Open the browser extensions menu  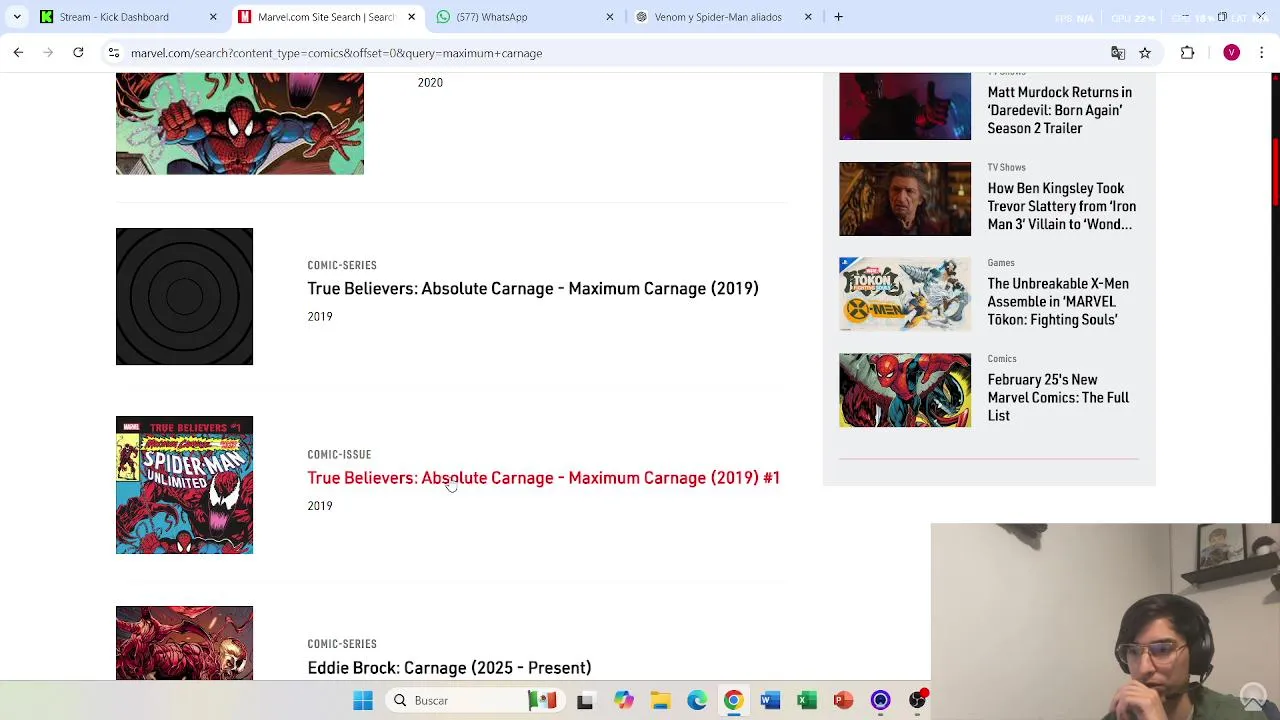coord(1188,53)
